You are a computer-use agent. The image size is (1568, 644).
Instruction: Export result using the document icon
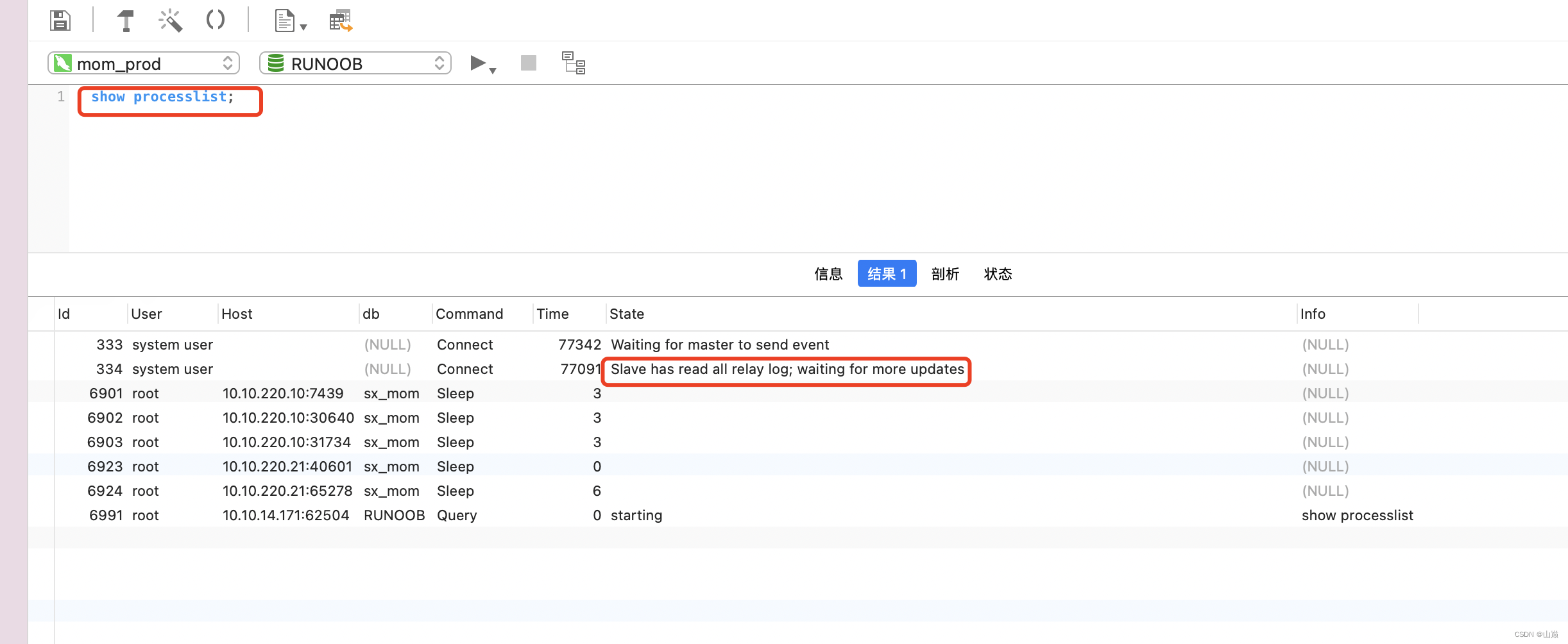click(284, 20)
